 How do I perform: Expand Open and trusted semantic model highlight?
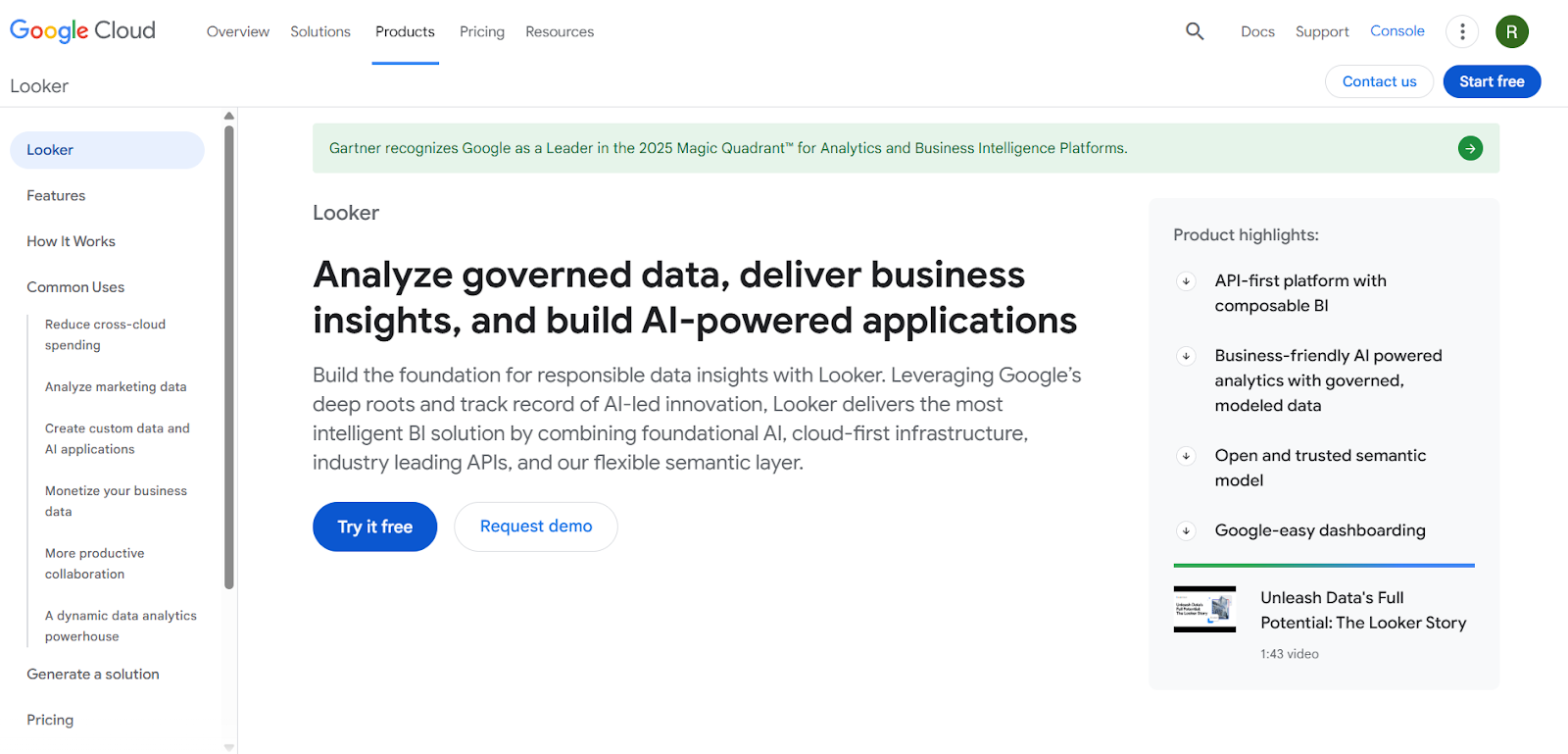pos(1186,456)
